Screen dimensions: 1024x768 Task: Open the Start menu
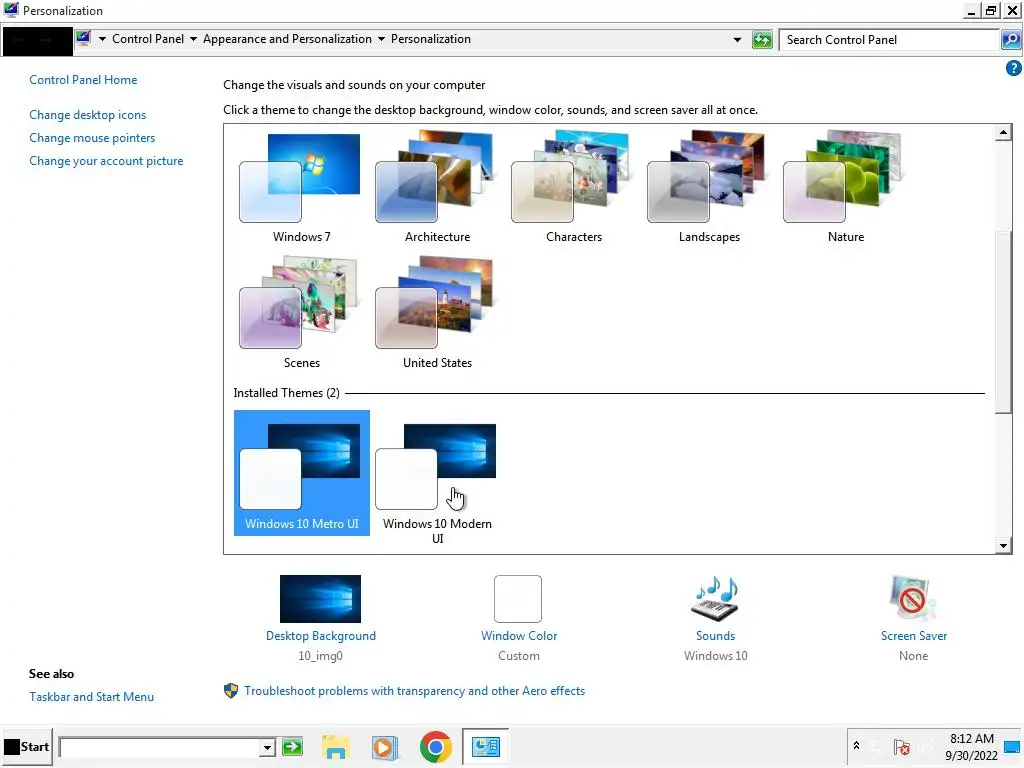coord(27,746)
